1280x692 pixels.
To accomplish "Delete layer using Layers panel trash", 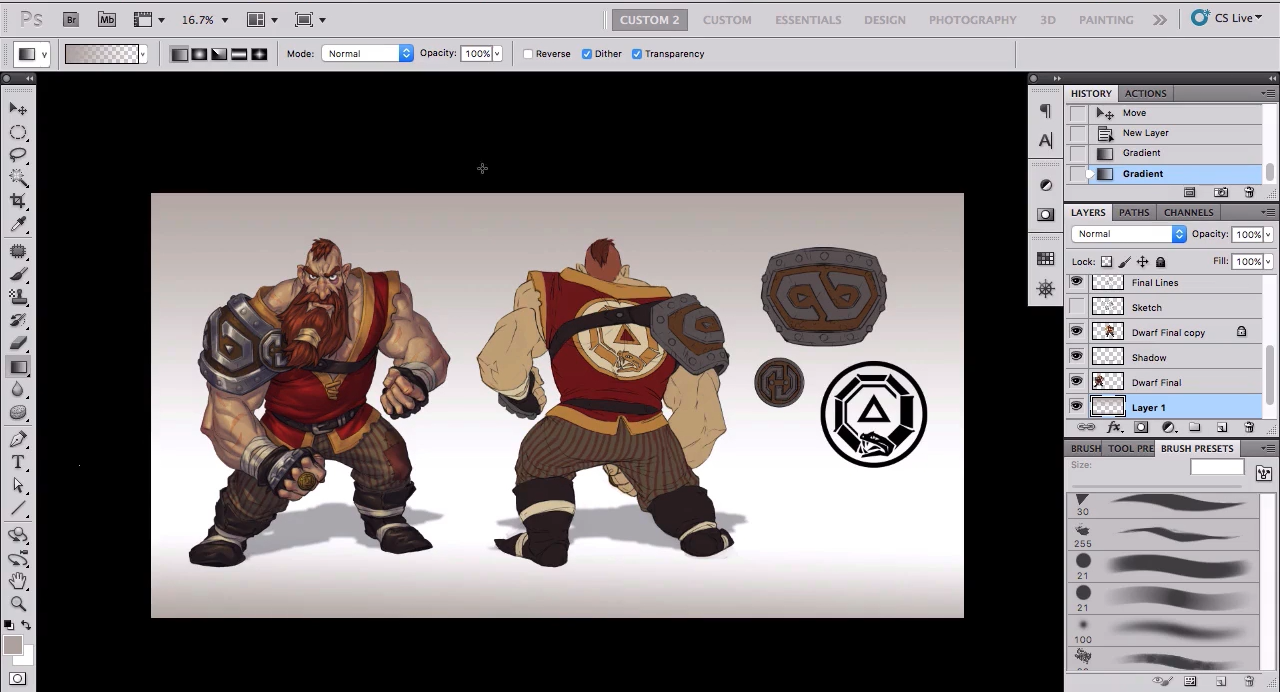I will click(1248, 428).
